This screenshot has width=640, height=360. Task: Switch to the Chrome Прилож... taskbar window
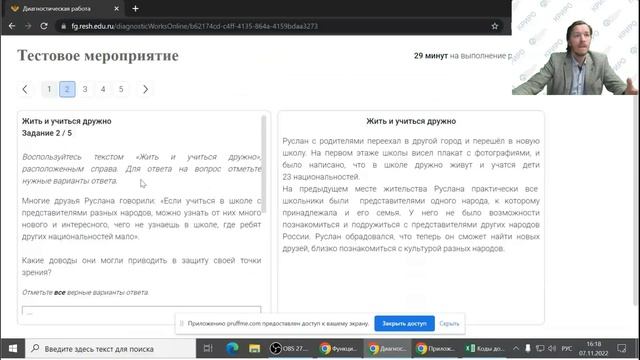point(436,349)
